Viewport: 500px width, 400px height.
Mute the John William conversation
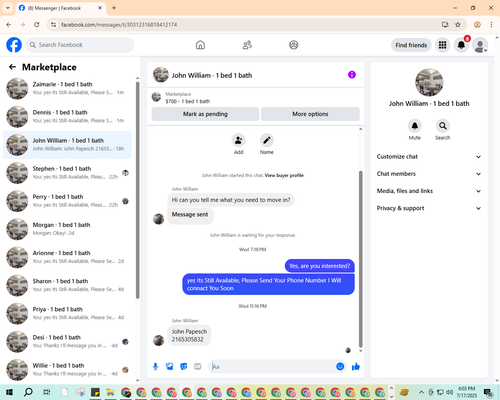tap(415, 126)
